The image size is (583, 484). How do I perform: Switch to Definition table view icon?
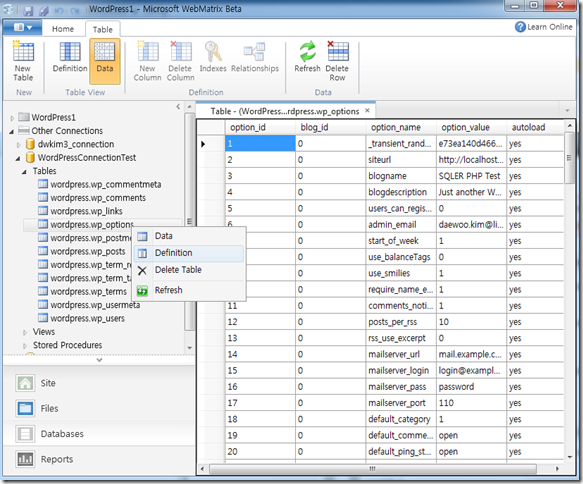70,58
